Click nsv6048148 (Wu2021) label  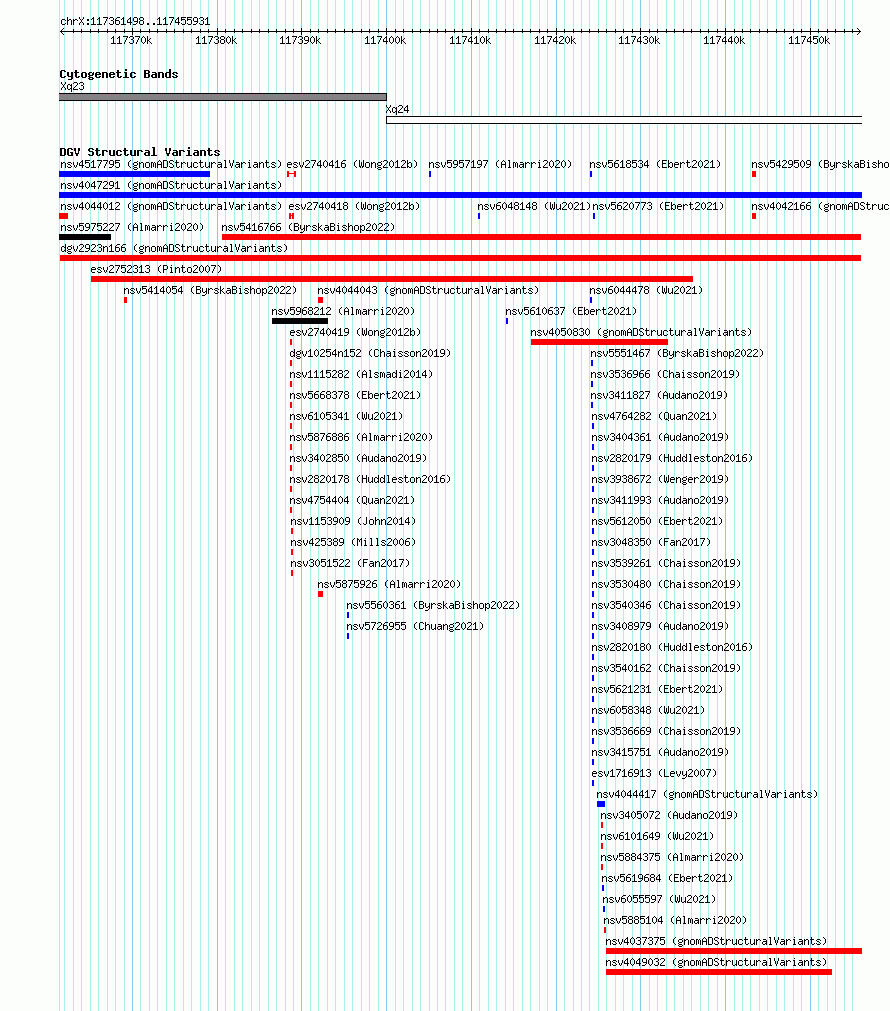(x=534, y=206)
